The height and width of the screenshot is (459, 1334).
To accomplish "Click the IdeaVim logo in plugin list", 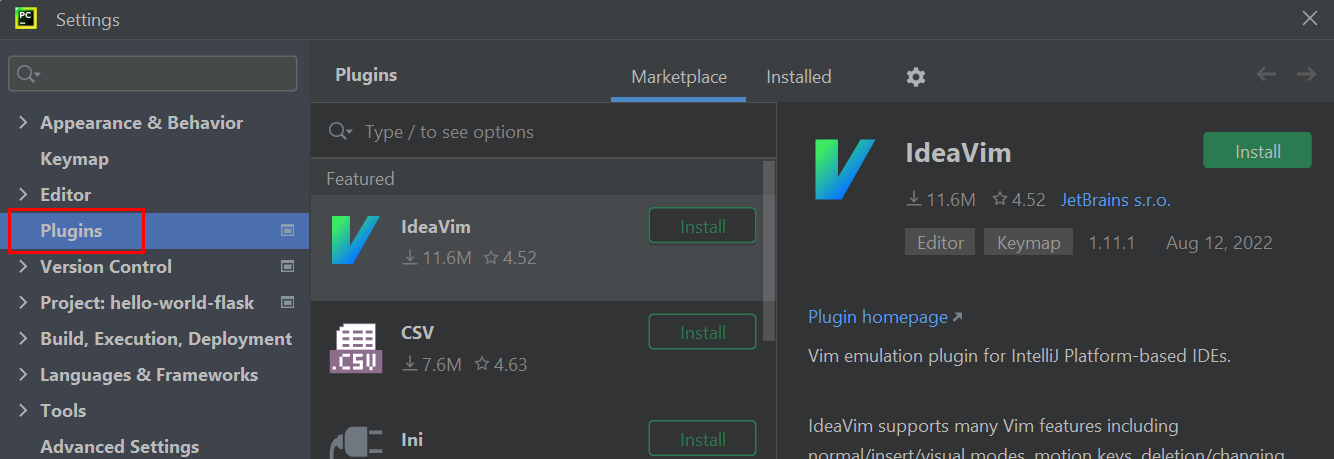I will (x=355, y=240).
